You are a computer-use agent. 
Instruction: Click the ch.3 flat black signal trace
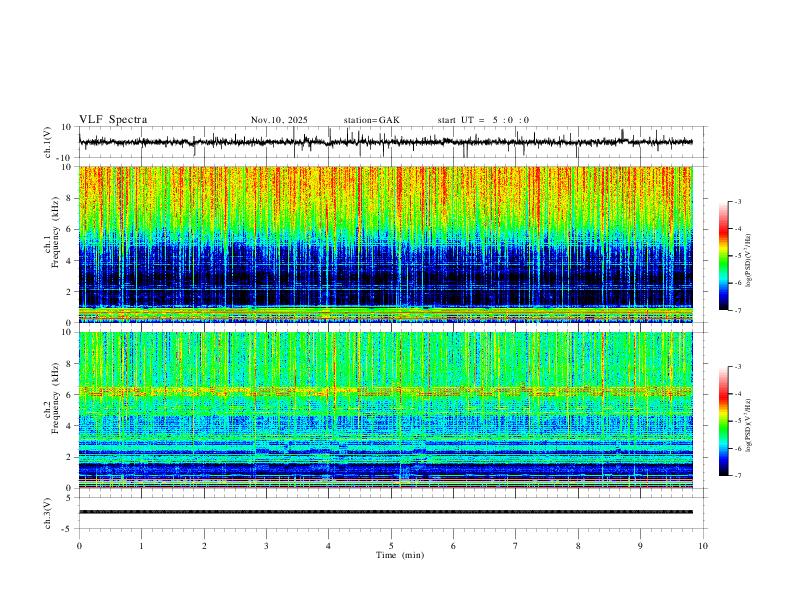(x=385, y=512)
